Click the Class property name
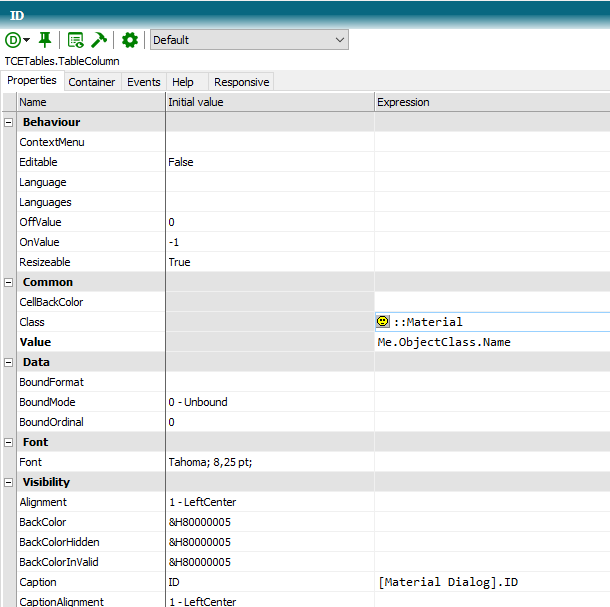The height and width of the screenshot is (607, 610). coord(32,322)
